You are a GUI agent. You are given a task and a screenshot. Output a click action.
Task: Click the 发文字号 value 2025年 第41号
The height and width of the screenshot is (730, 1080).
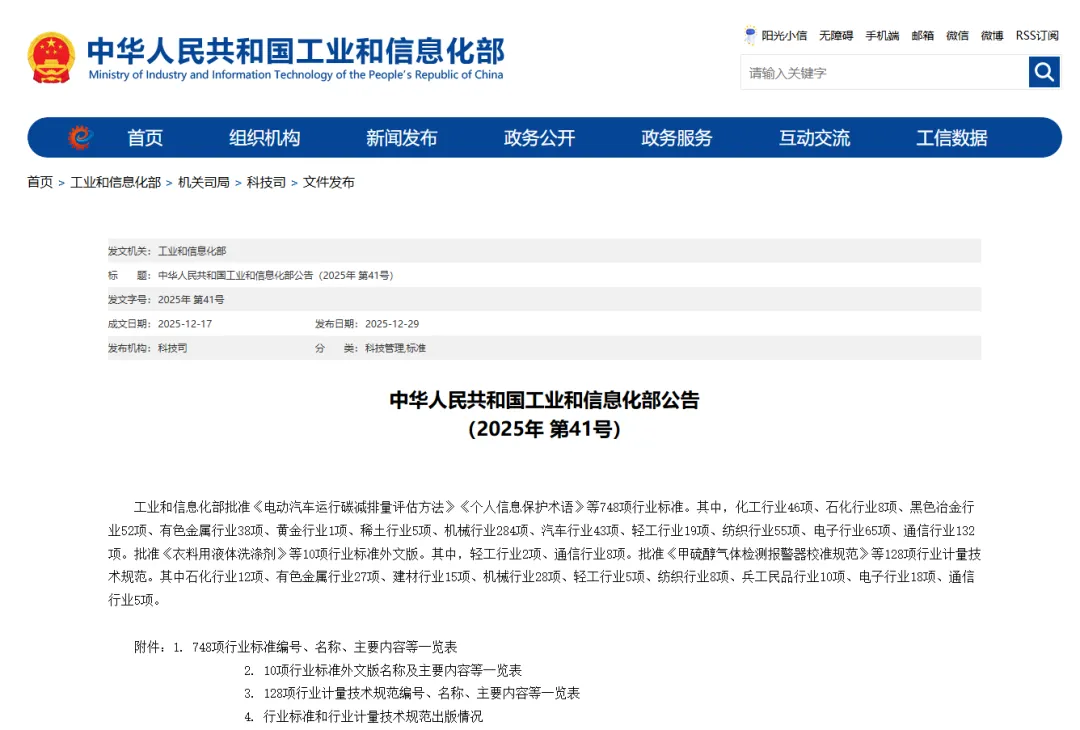point(191,299)
